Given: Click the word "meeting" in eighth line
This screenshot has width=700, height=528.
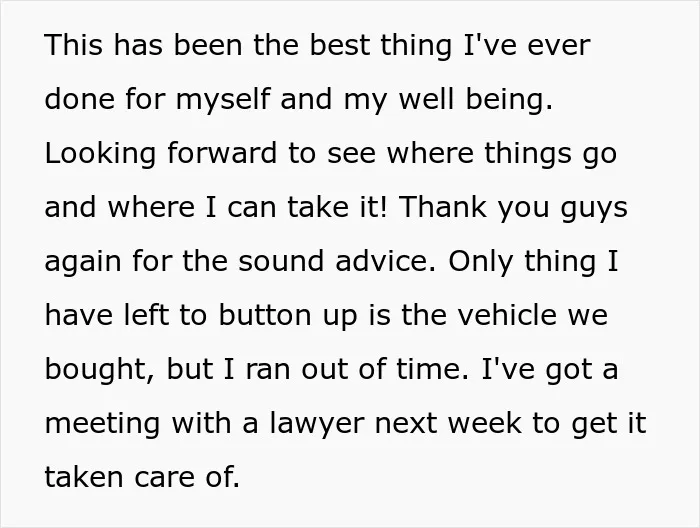Looking at the screenshot, I should point(102,424).
